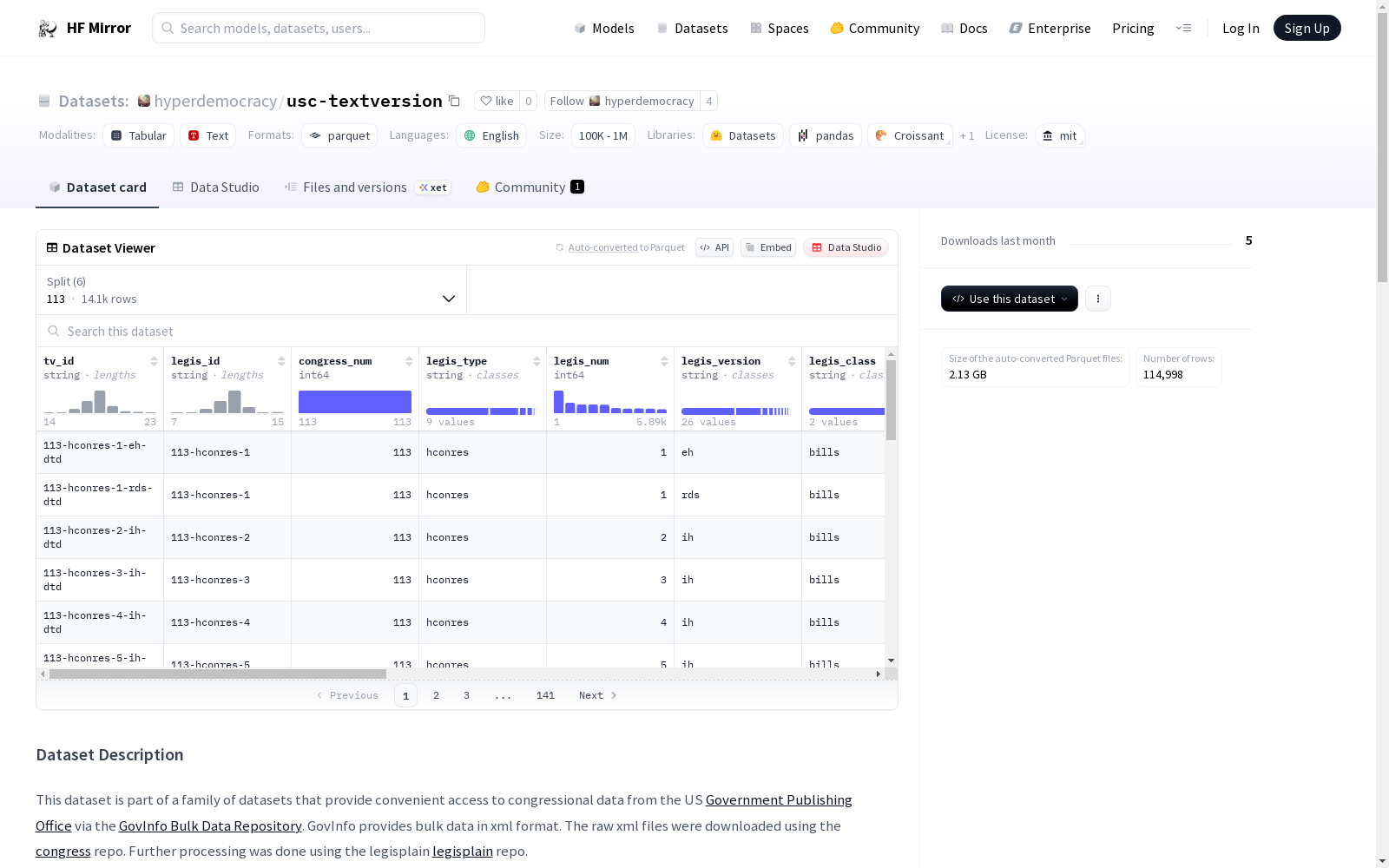Click the legis_num distribution histogram
This screenshot has height=868, width=1389.
(x=610, y=401)
